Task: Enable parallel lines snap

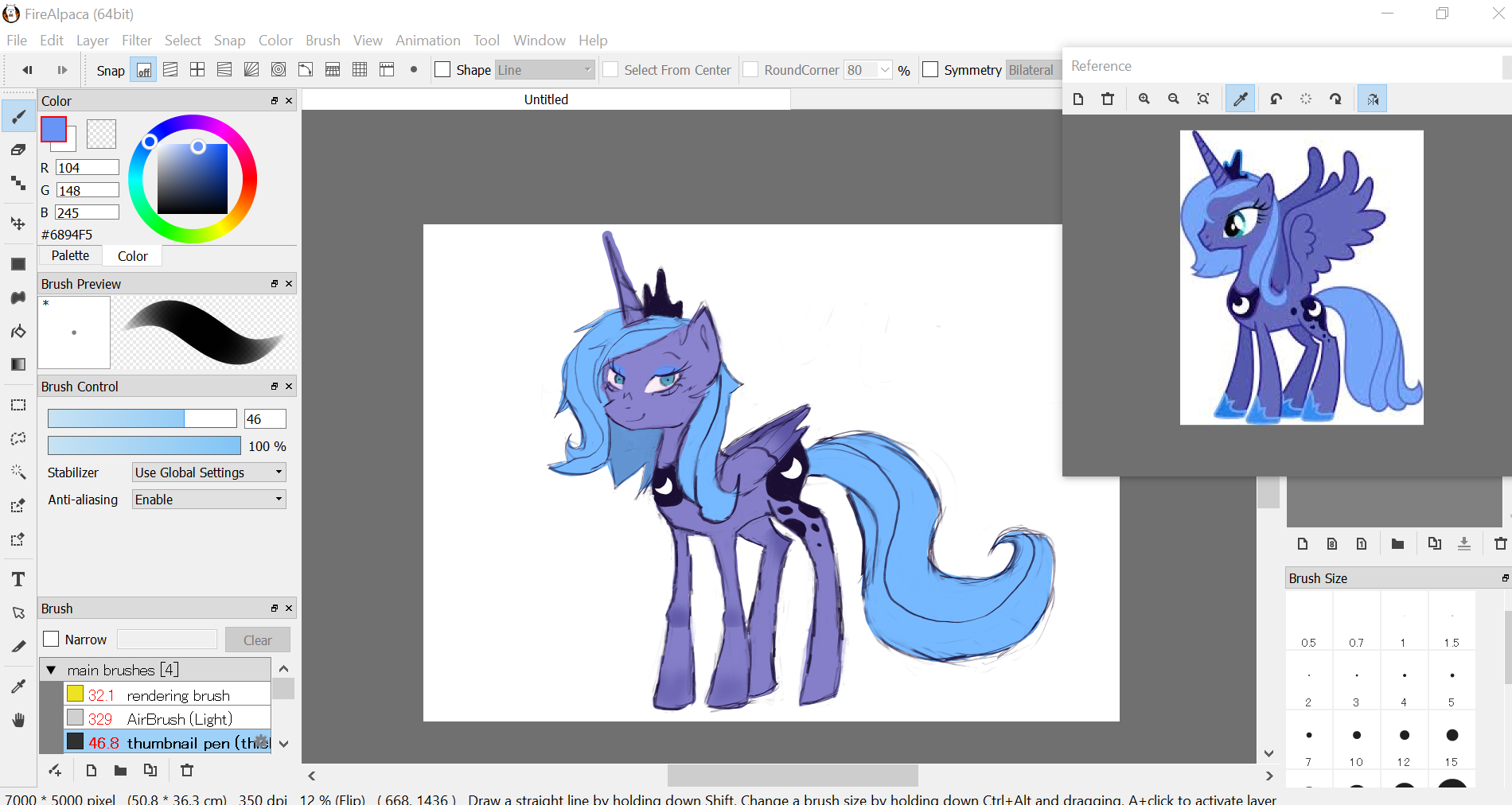Action: pos(170,70)
